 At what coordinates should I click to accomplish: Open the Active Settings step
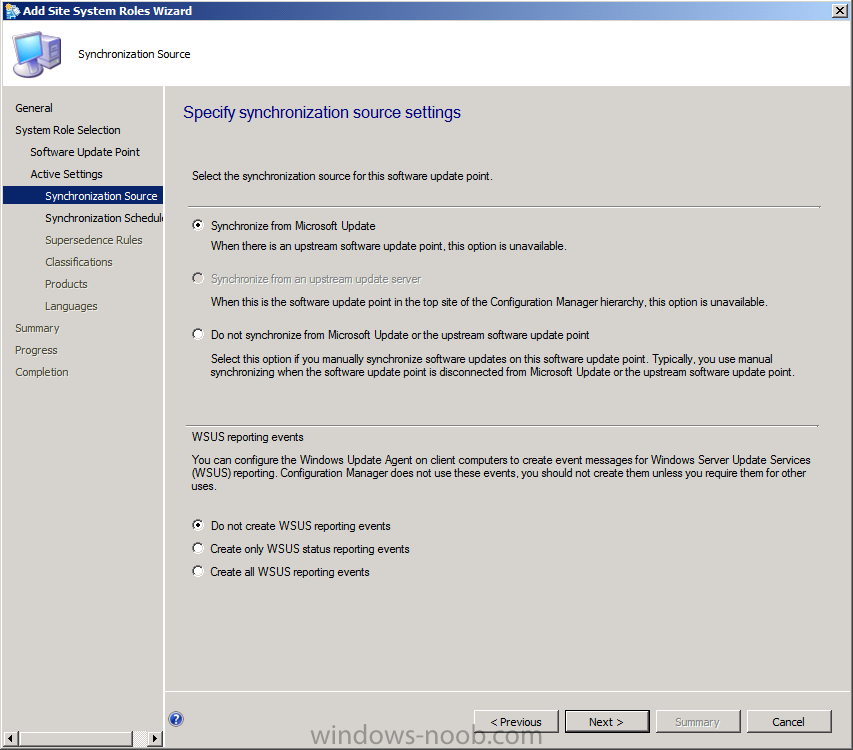[66, 174]
